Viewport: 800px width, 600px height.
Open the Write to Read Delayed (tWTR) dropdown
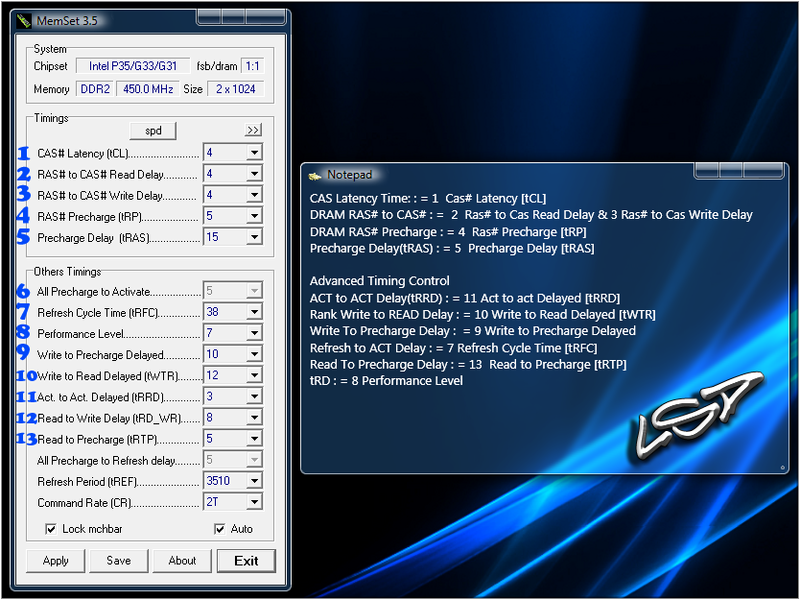(x=254, y=375)
